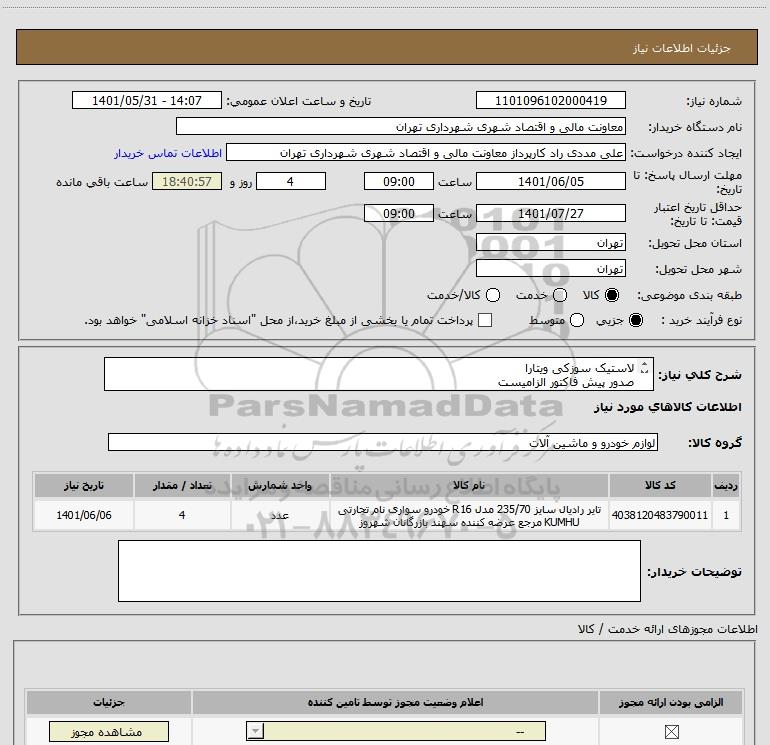Screen dimensions: 770x745
Task: Click the مشاهده مجوز button
Action: point(109,732)
